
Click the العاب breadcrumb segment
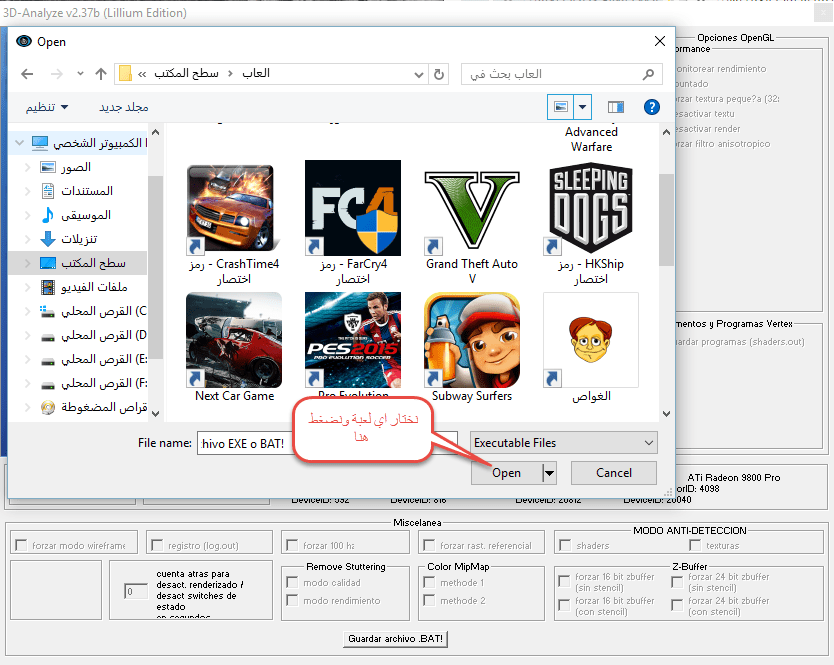pos(256,73)
